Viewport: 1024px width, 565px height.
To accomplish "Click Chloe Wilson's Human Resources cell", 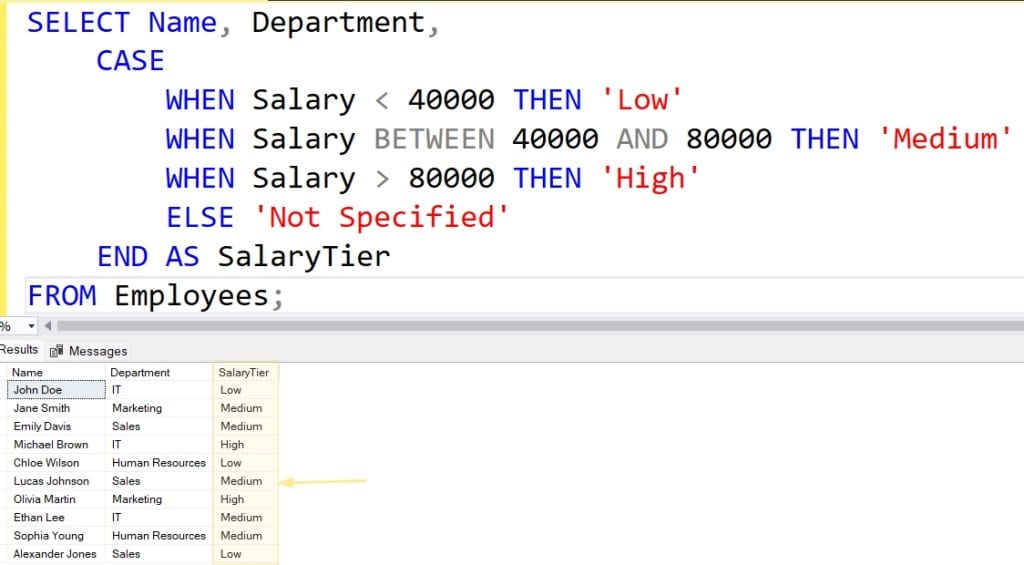I will click(159, 463).
